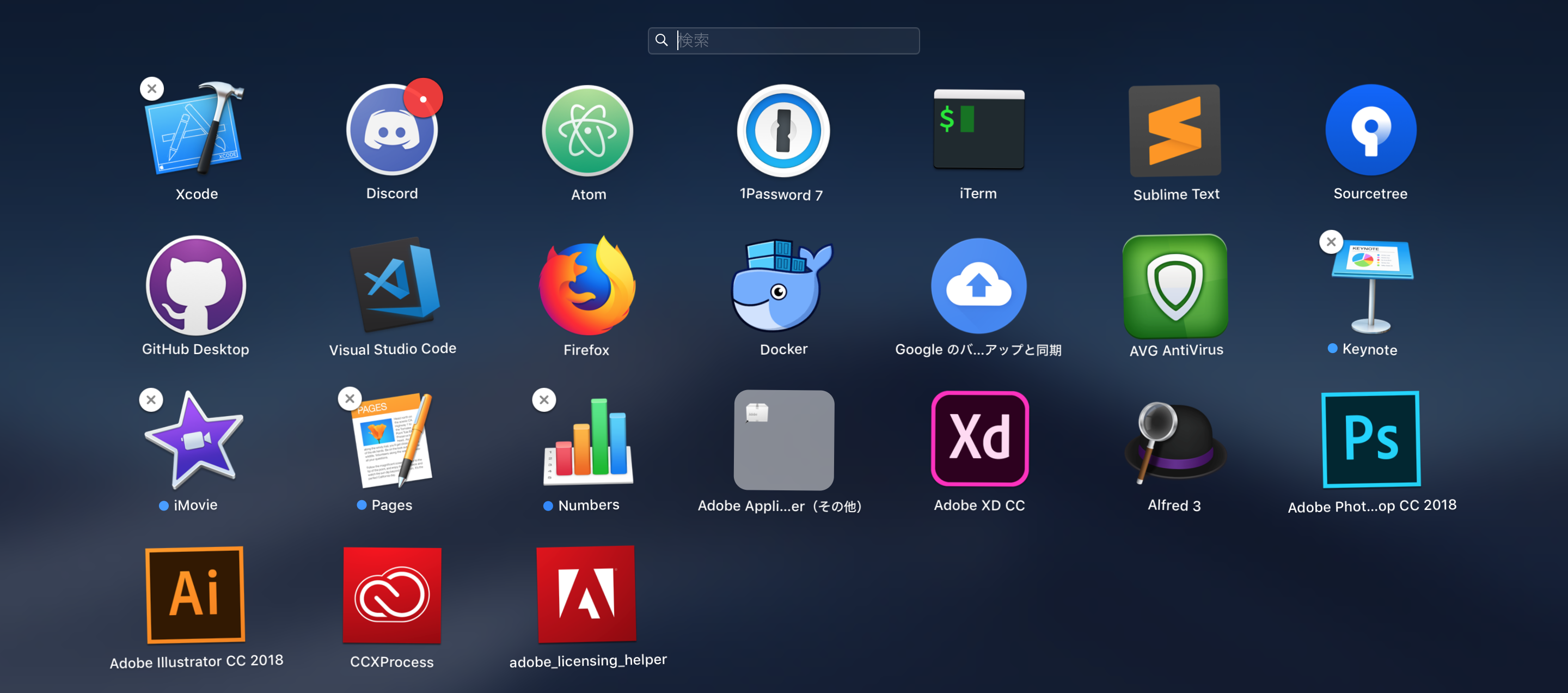
Task: Open 1Password 7 app
Action: pos(783,131)
